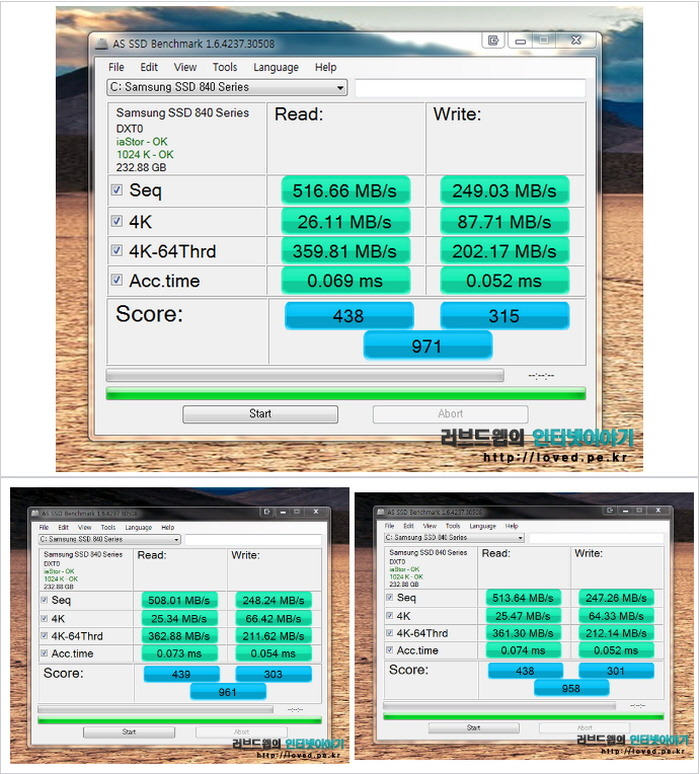Click the AS SSD Benchmark title bar icon in the top window
The height and width of the screenshot is (774, 700).
click(102, 44)
